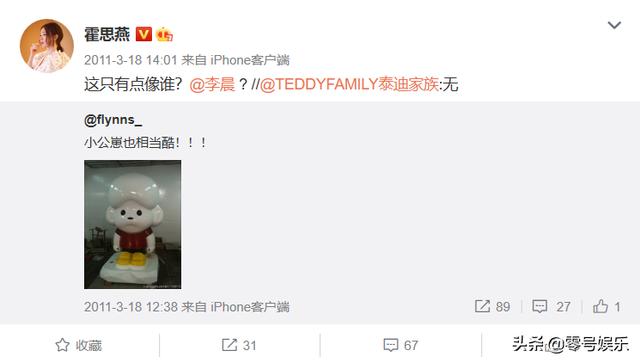Enlarge the white doll figure photo
640x363 pixels.
tap(133, 225)
